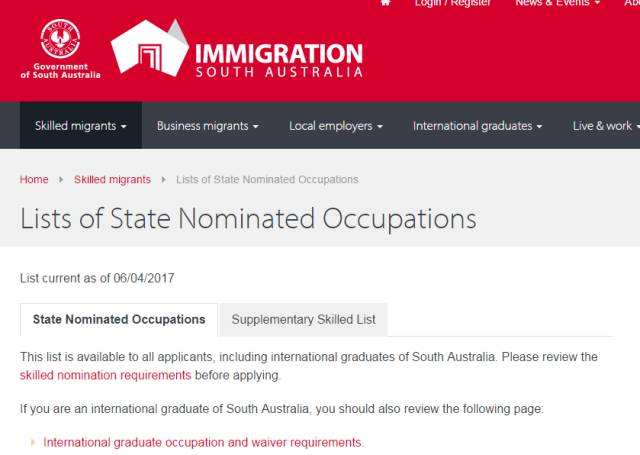This screenshot has width=640, height=455.
Task: Expand the Business migrants dropdown menu
Action: point(207,126)
